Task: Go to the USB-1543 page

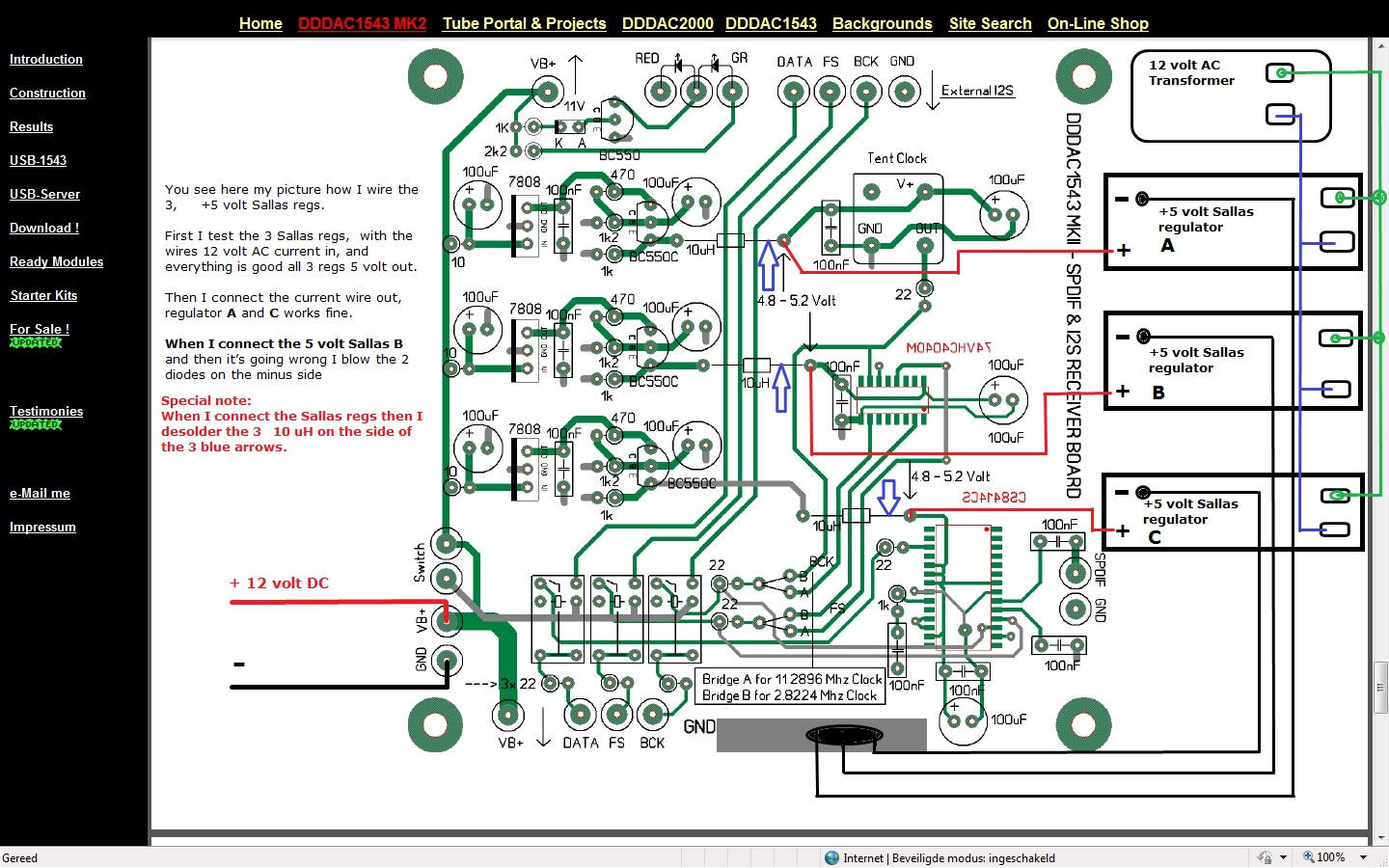Action: point(38,160)
